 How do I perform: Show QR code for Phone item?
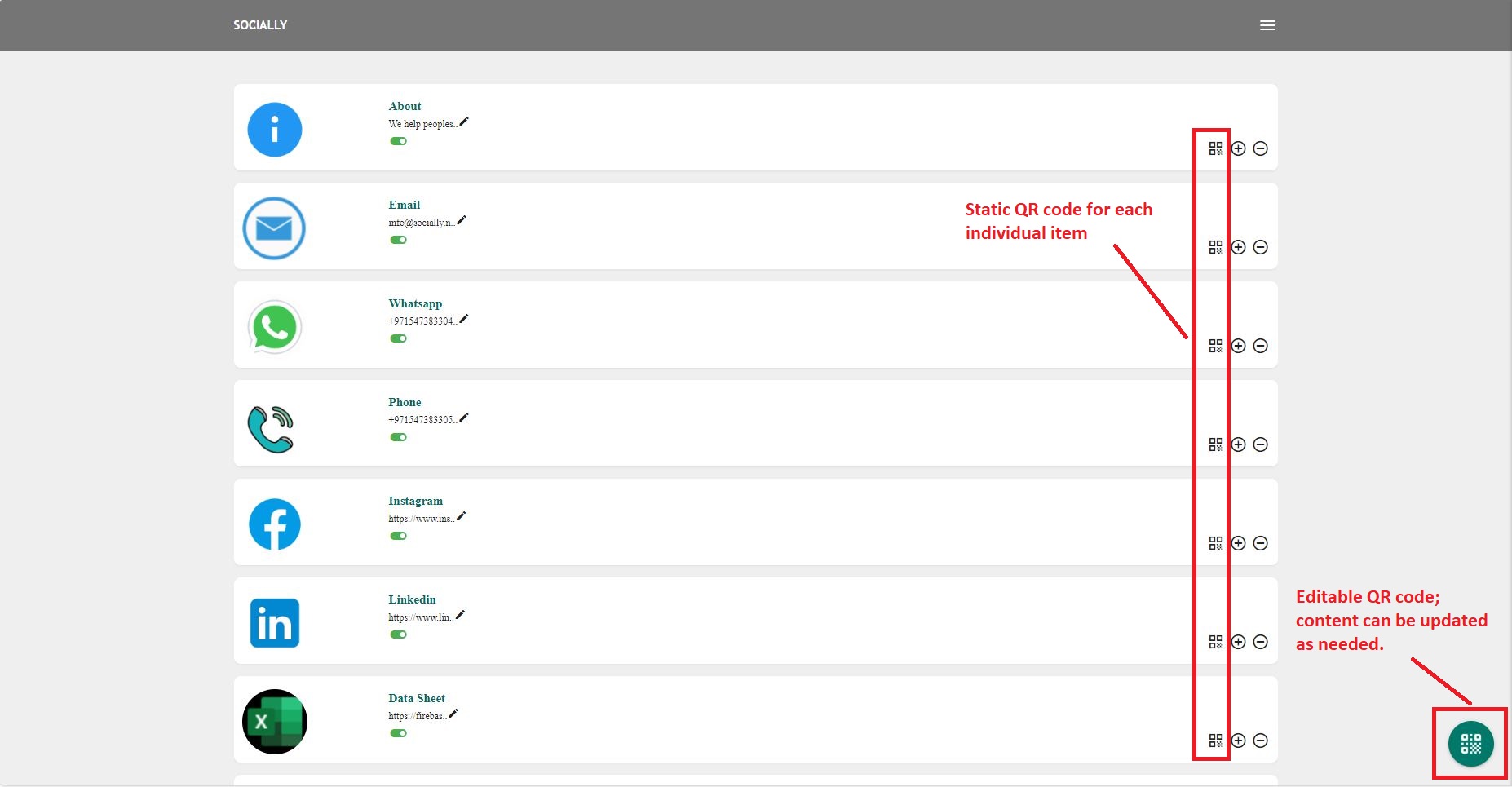(x=1216, y=444)
